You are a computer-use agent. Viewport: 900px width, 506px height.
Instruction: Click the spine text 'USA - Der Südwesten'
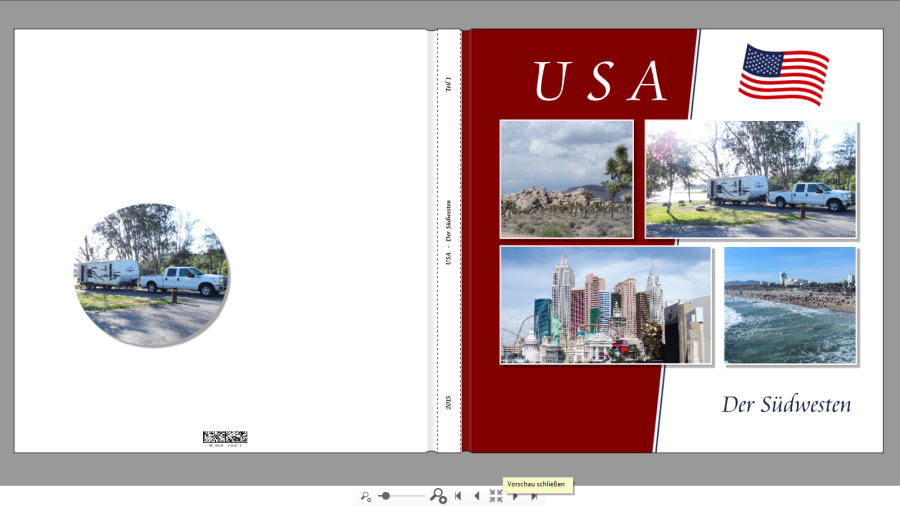tap(448, 232)
